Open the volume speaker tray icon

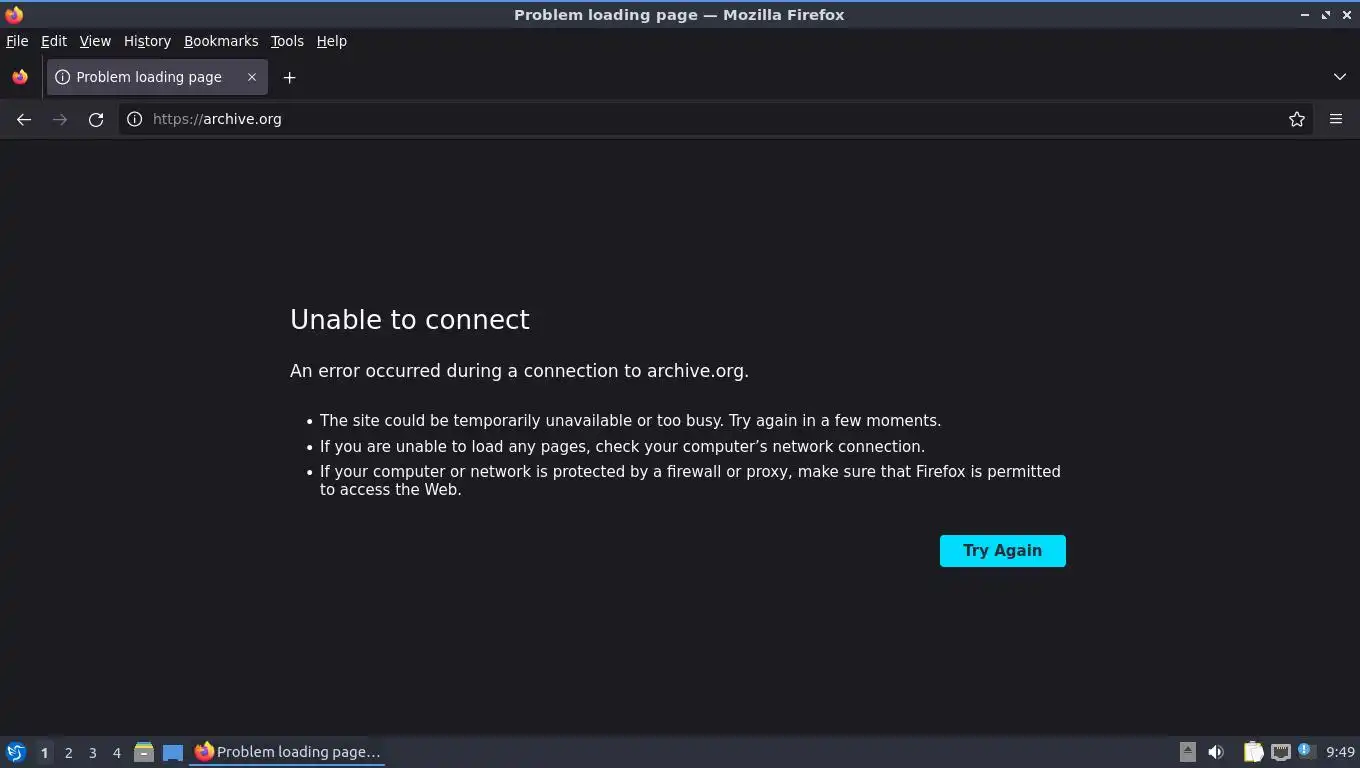1216,752
